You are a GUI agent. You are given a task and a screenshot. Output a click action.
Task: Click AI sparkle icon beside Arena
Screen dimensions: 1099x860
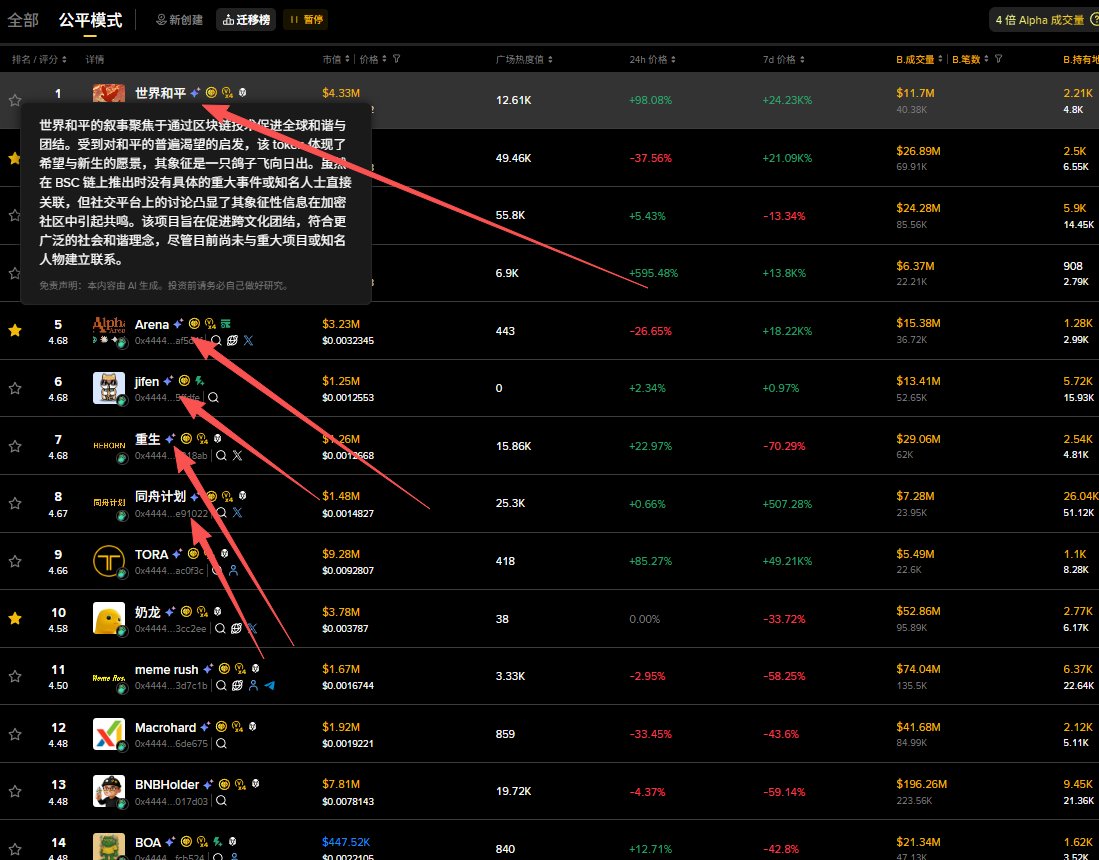tap(178, 324)
